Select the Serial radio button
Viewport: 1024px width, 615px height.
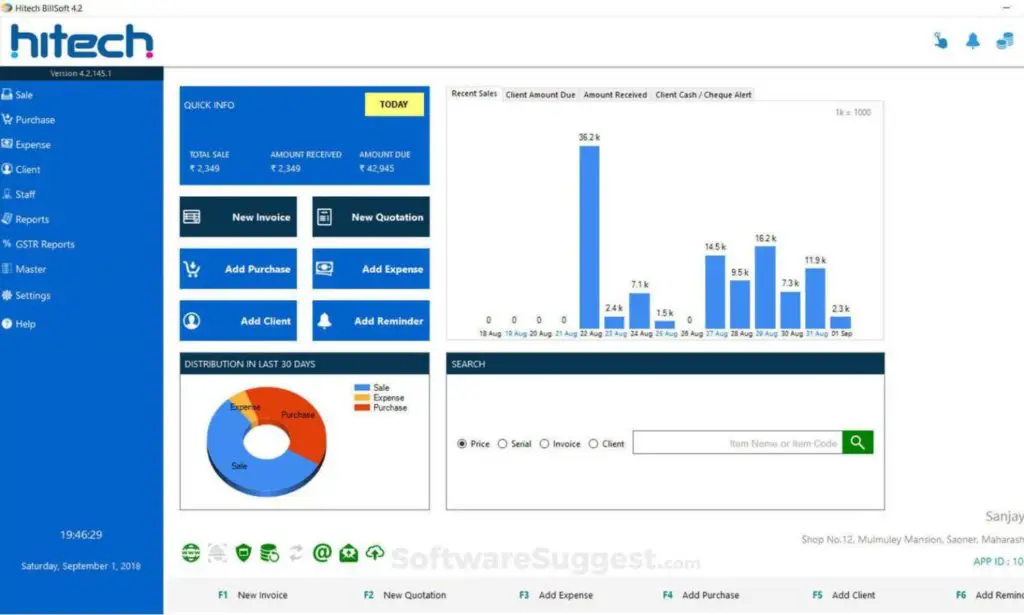click(x=502, y=444)
